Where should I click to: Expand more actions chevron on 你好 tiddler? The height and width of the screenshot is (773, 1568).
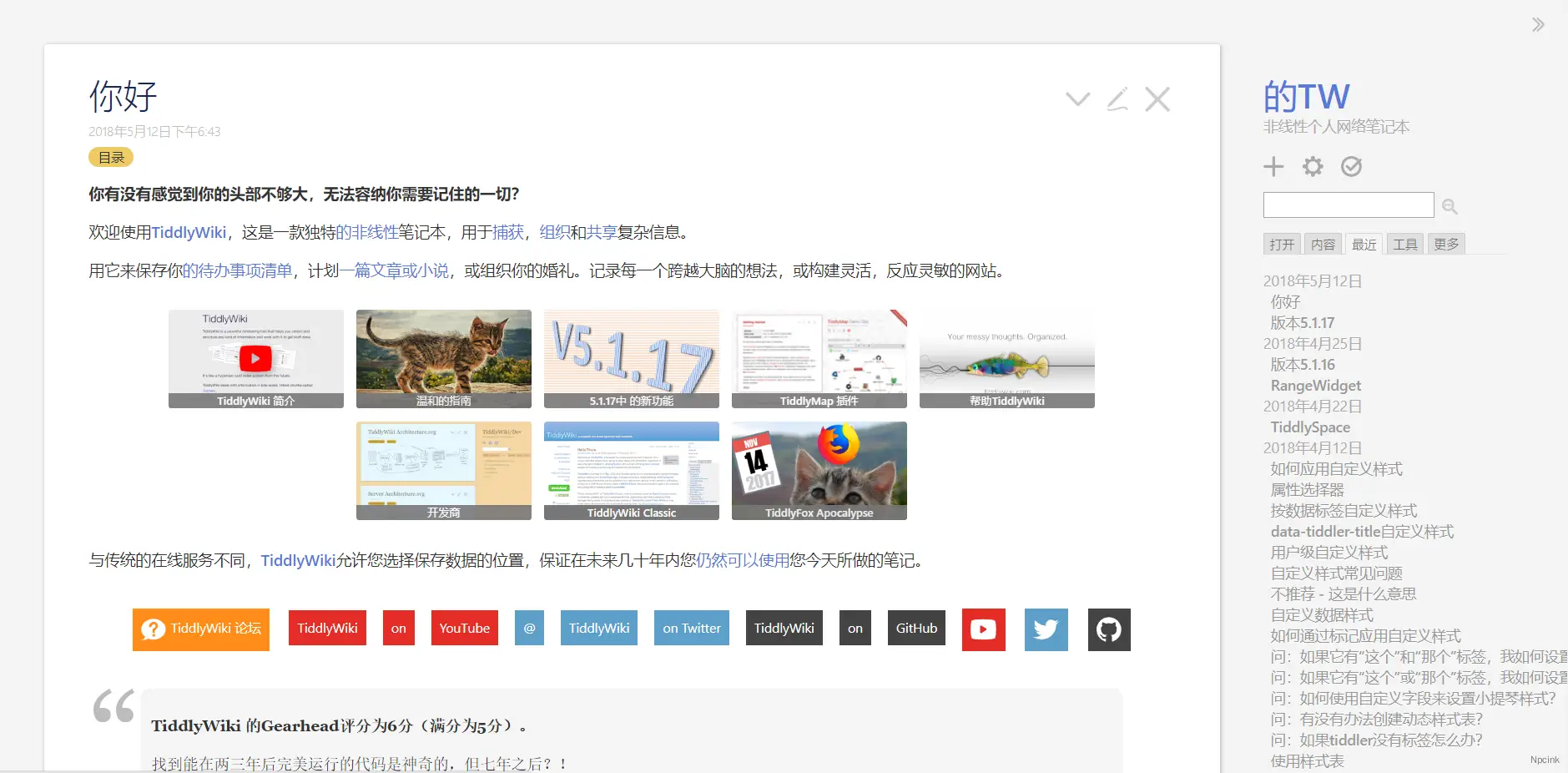point(1077,99)
